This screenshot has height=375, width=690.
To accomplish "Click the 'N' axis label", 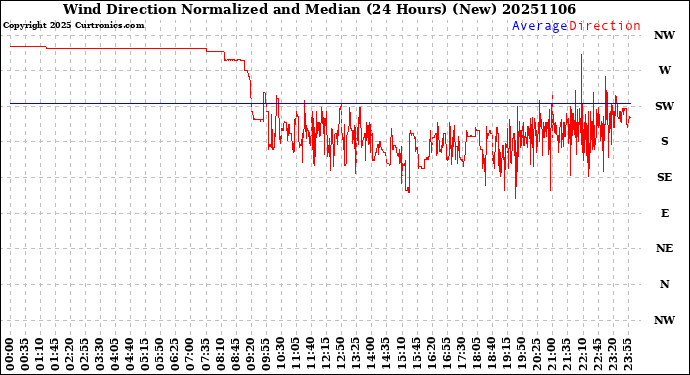I will (x=664, y=284).
